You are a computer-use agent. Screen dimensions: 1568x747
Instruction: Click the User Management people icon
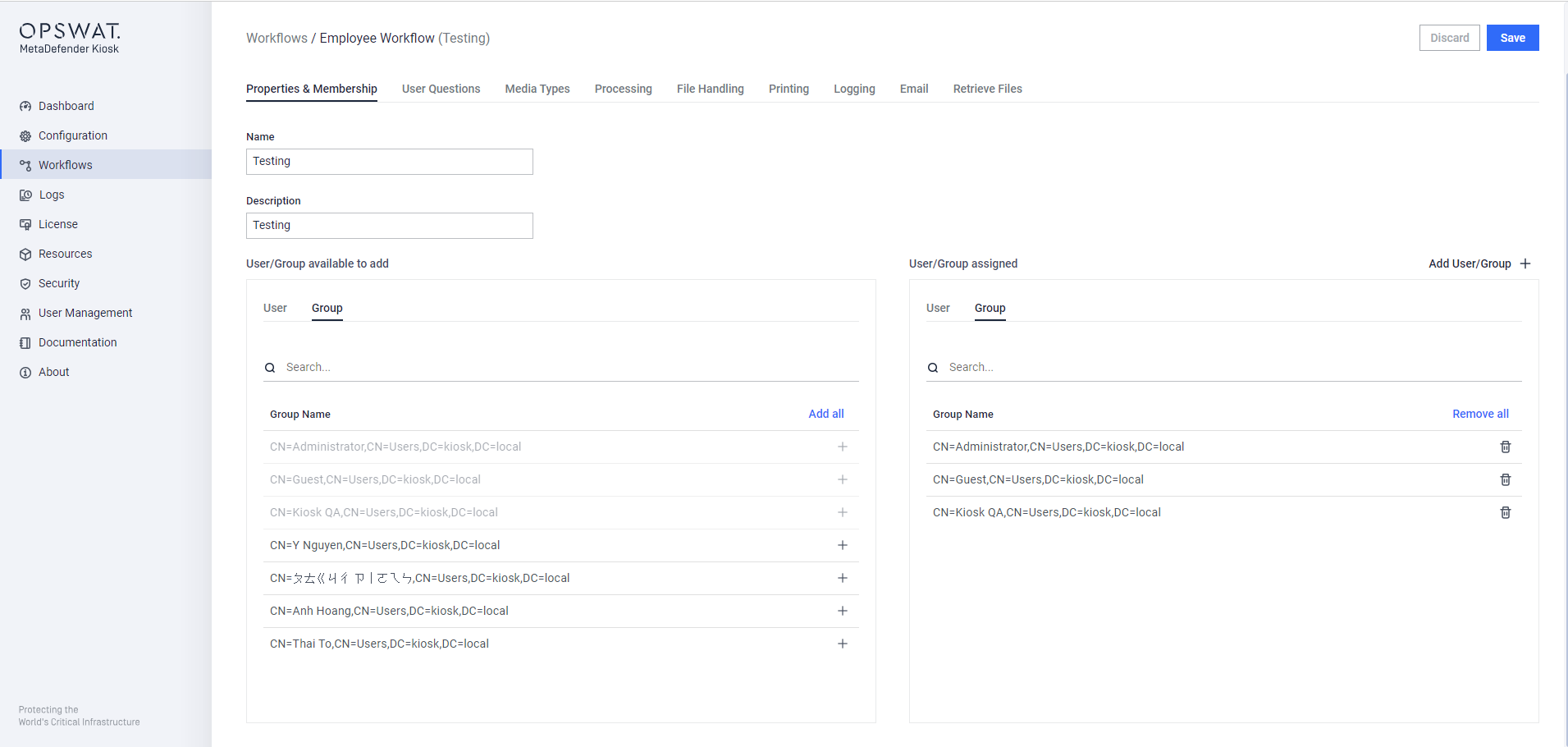click(x=25, y=314)
